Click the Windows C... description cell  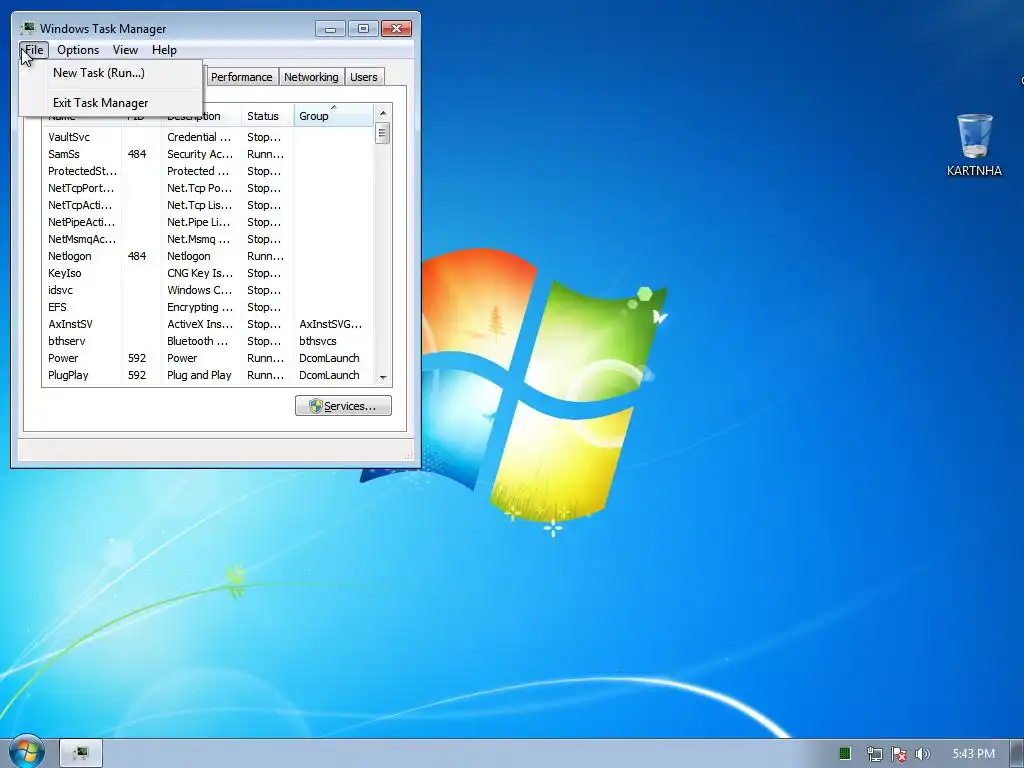pos(200,290)
